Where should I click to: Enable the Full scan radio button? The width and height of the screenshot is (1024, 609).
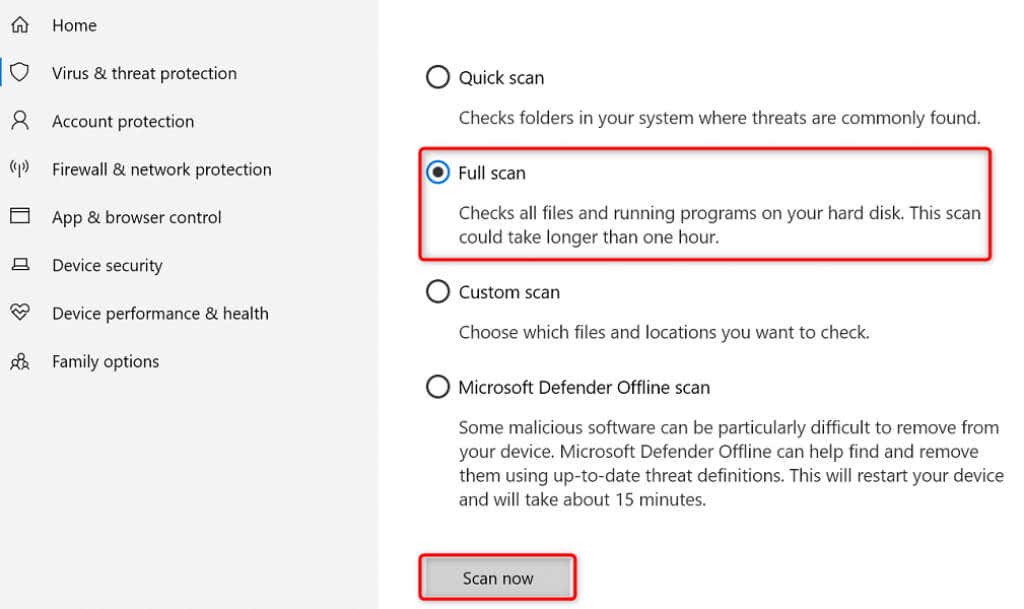click(437, 172)
